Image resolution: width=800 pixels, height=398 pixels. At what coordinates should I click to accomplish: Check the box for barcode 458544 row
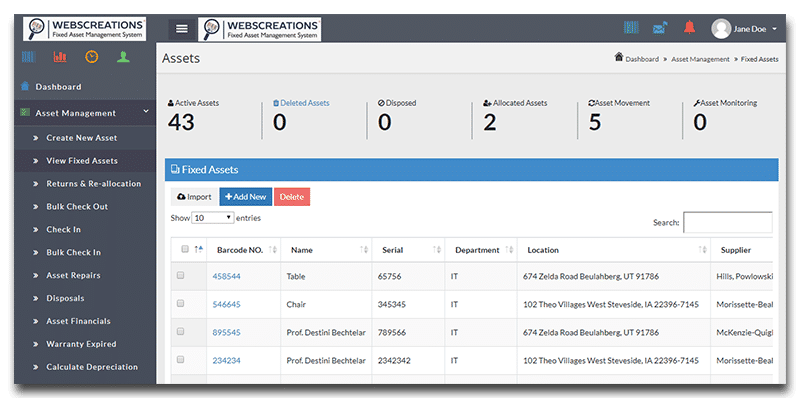pyautogui.click(x=180, y=276)
